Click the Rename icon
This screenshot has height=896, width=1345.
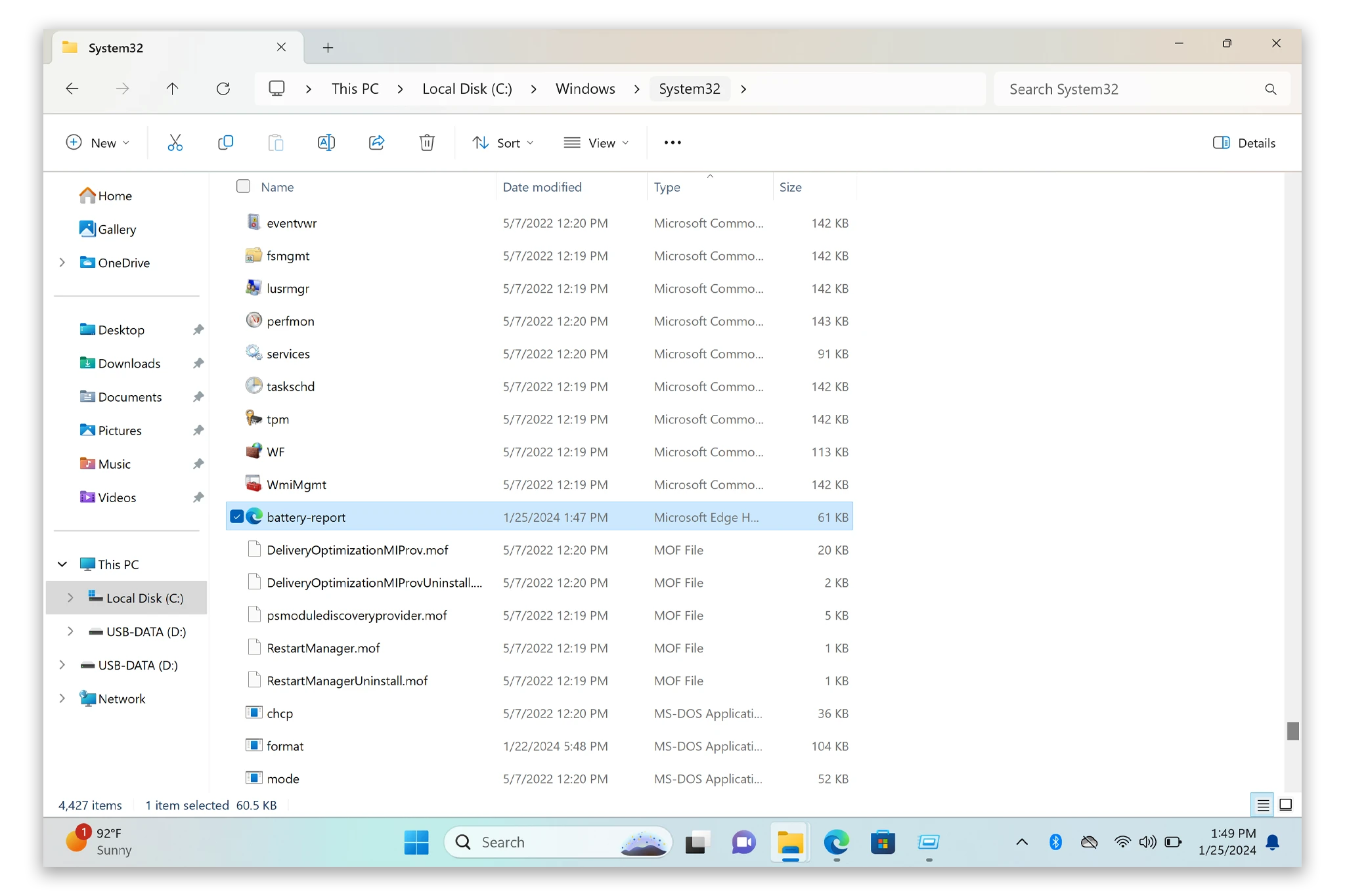pos(326,142)
